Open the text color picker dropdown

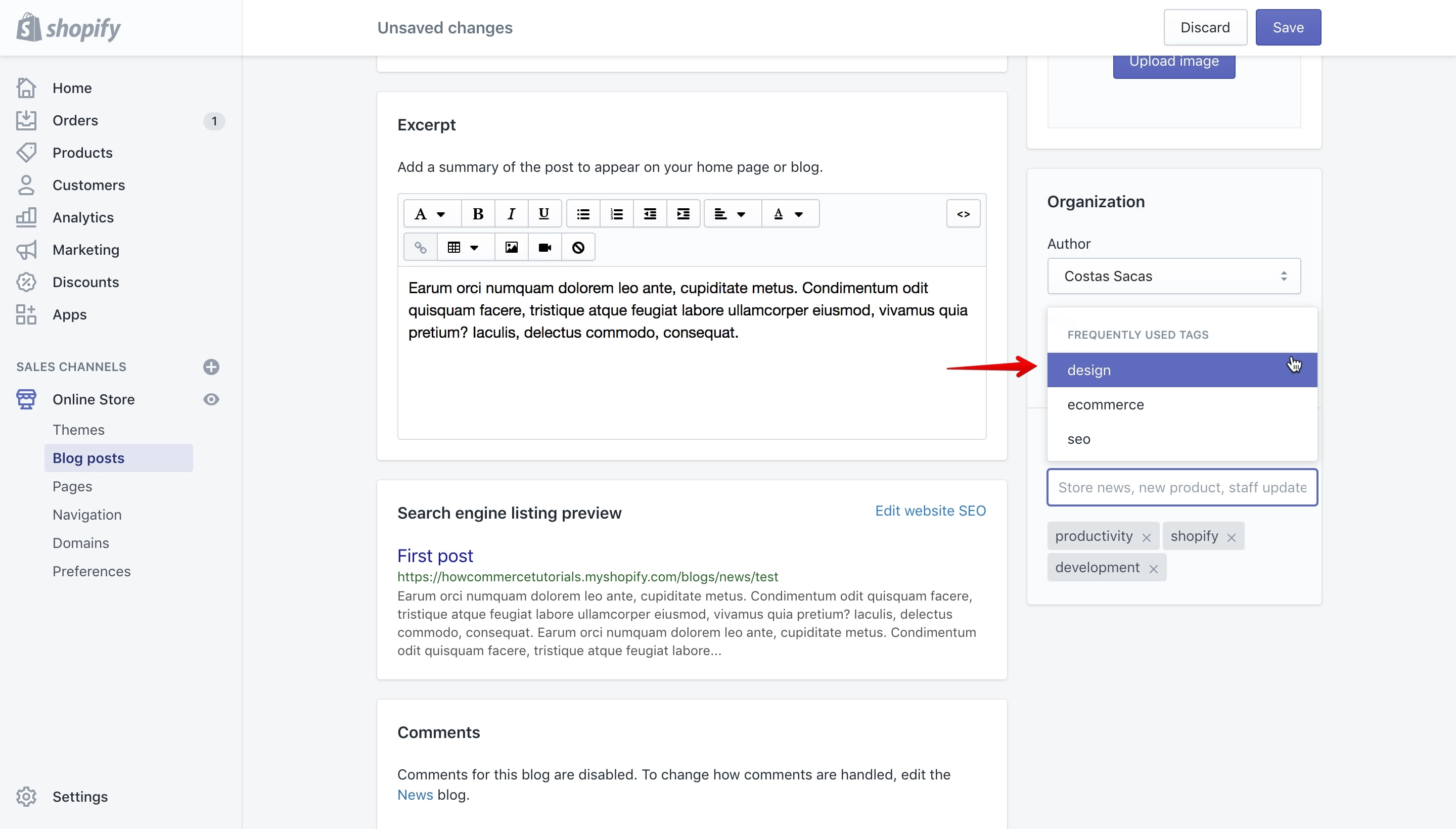(x=790, y=214)
